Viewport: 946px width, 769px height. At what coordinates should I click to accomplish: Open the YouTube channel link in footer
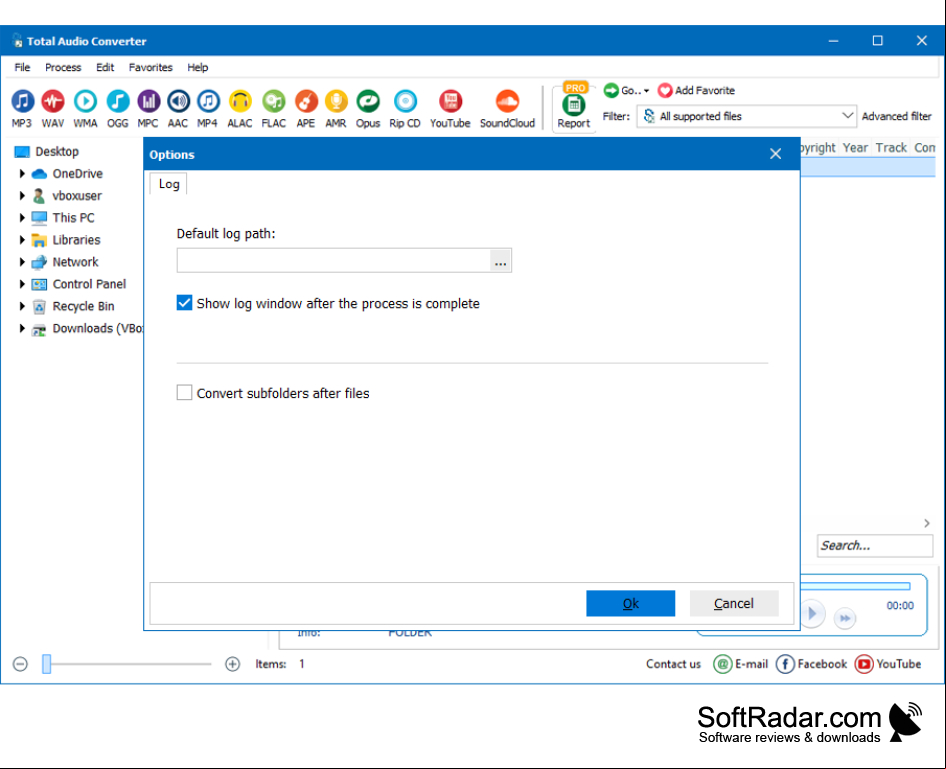tap(888, 664)
